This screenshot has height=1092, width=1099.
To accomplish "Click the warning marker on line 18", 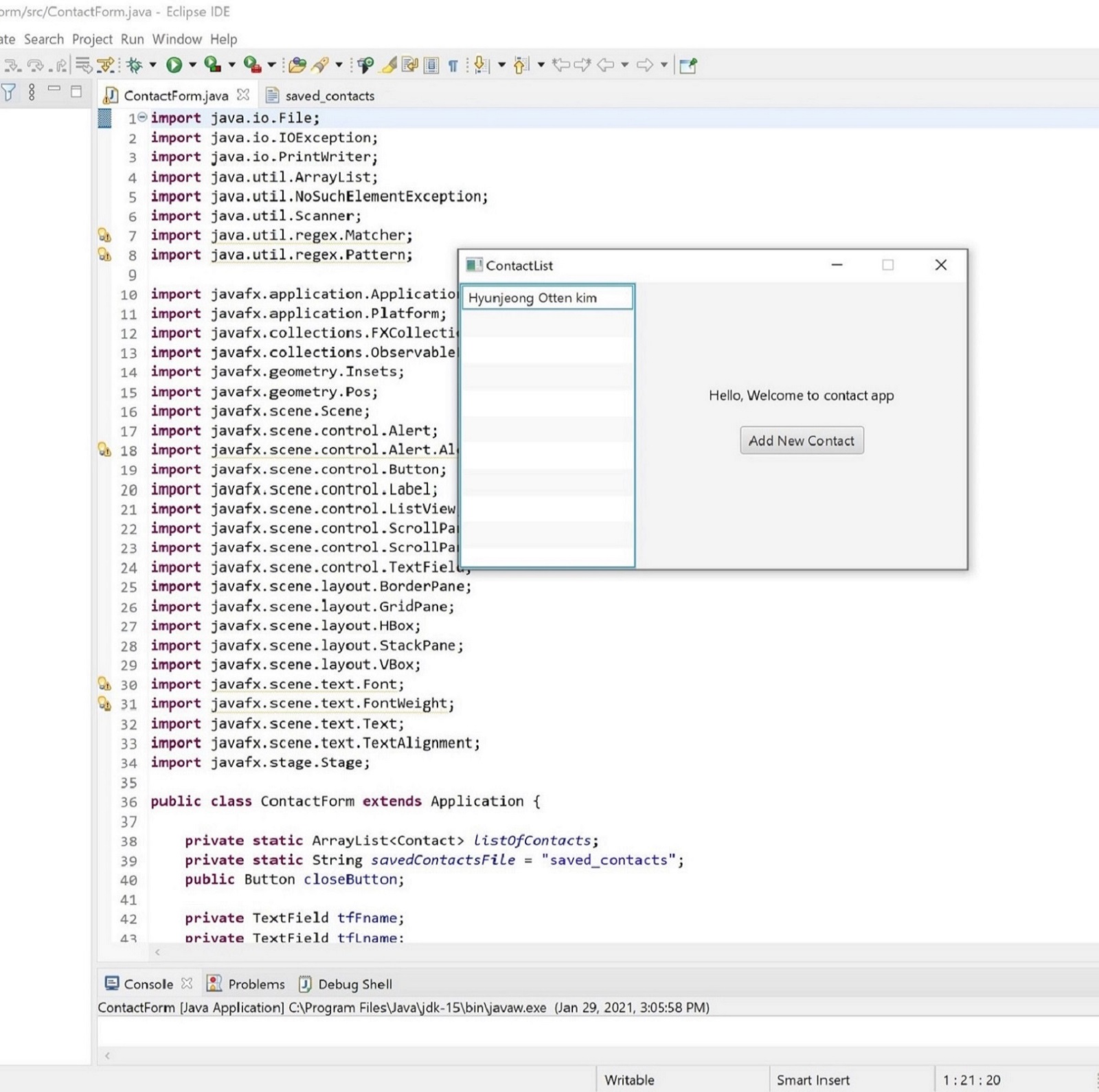I will (104, 450).
